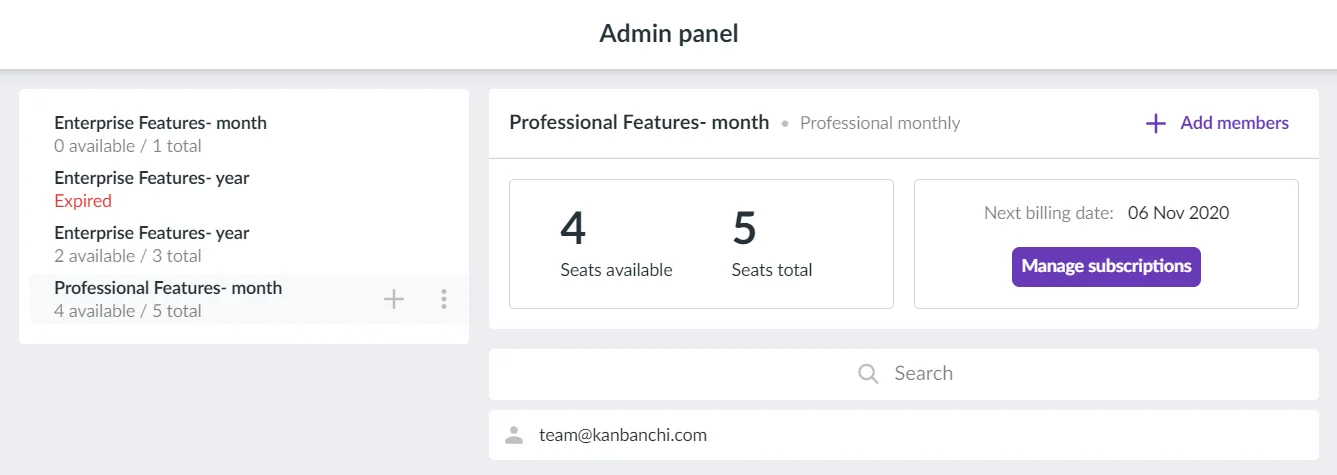Open the three-dot menu for Professional Features

[444, 299]
